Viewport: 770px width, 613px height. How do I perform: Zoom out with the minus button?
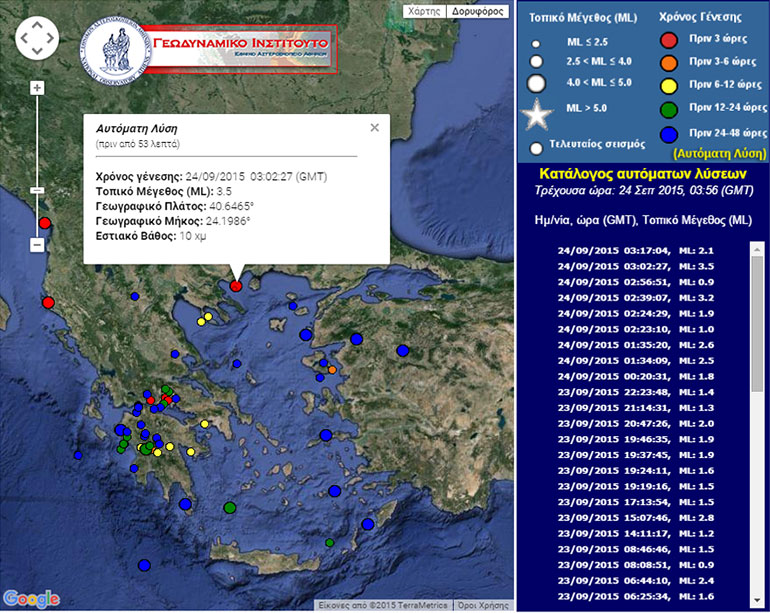[x=38, y=245]
